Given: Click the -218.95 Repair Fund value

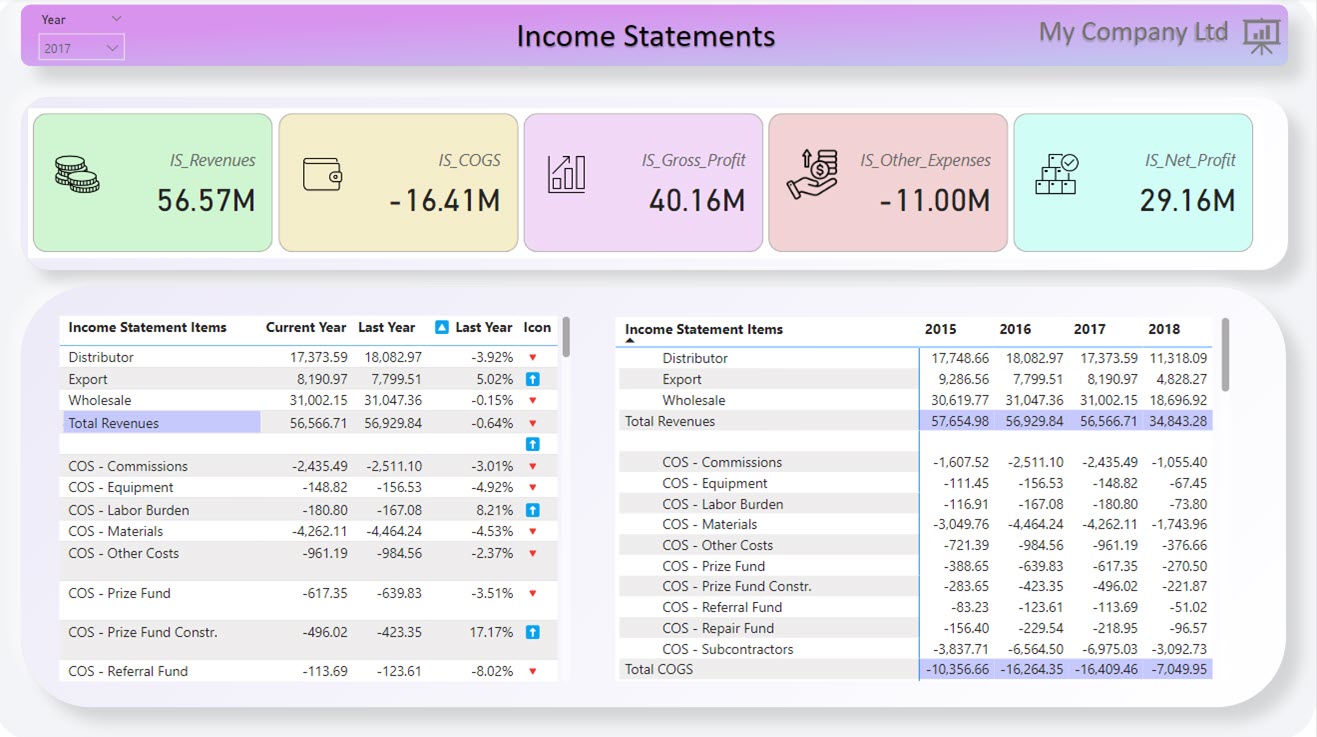Looking at the screenshot, I should (x=1116, y=628).
